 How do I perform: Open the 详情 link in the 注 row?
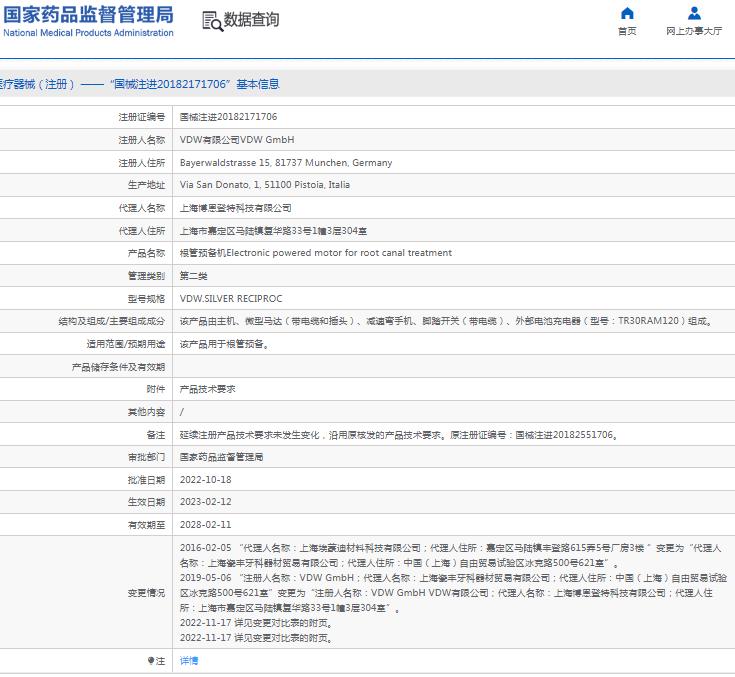click(x=189, y=661)
